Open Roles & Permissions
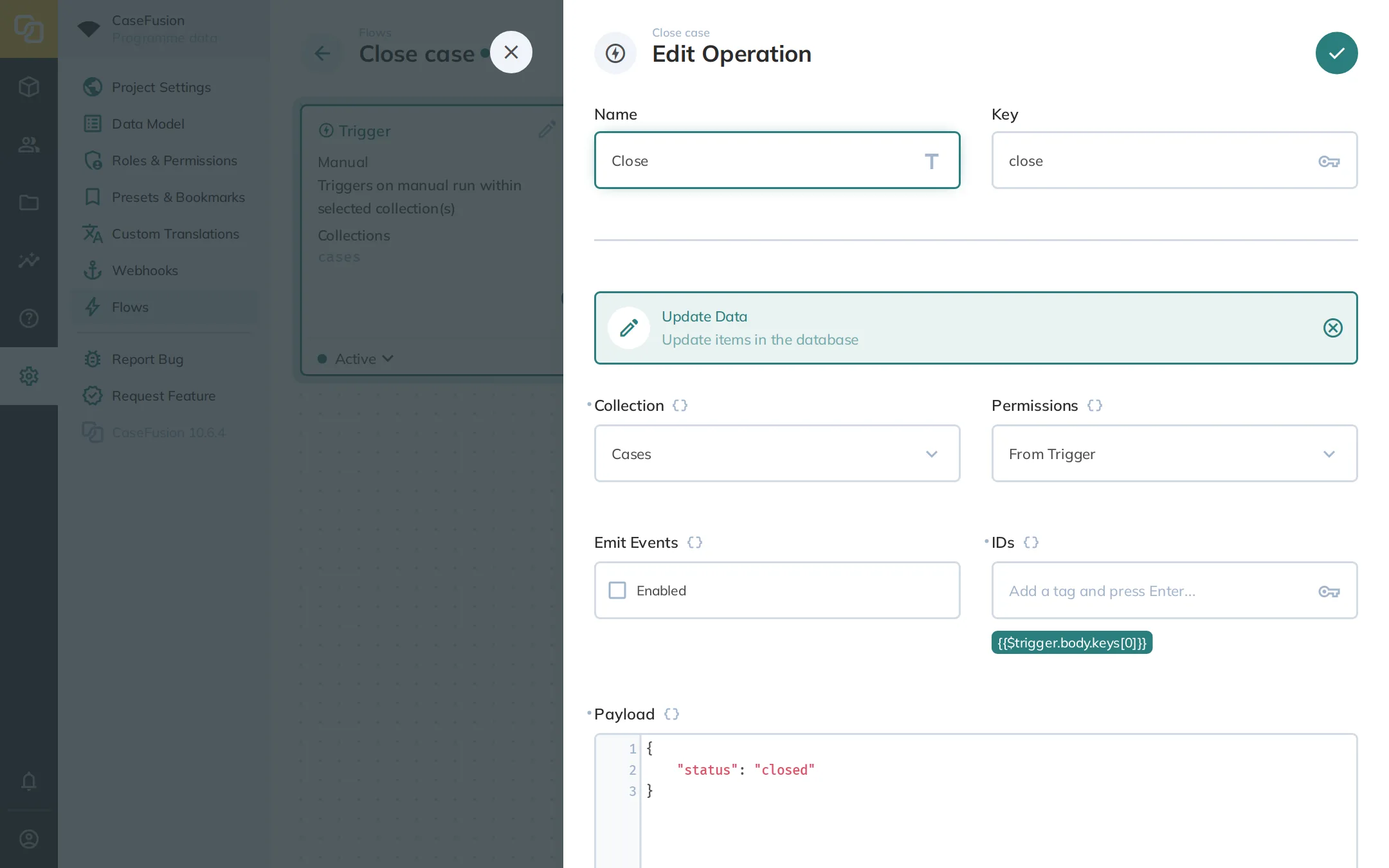The height and width of the screenshot is (868, 1389). 164,160
